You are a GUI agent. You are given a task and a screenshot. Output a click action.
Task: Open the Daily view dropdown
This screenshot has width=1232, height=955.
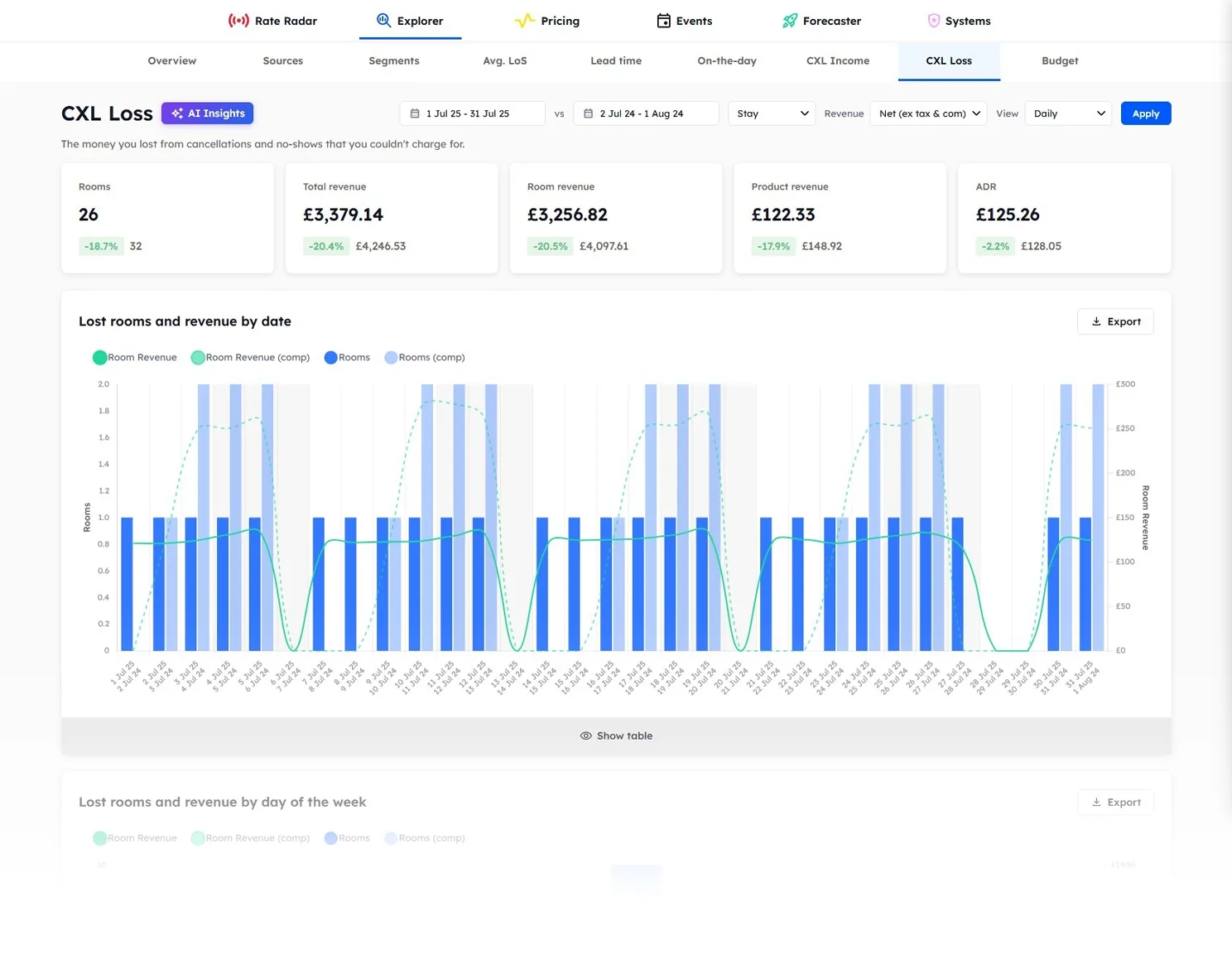1068,113
